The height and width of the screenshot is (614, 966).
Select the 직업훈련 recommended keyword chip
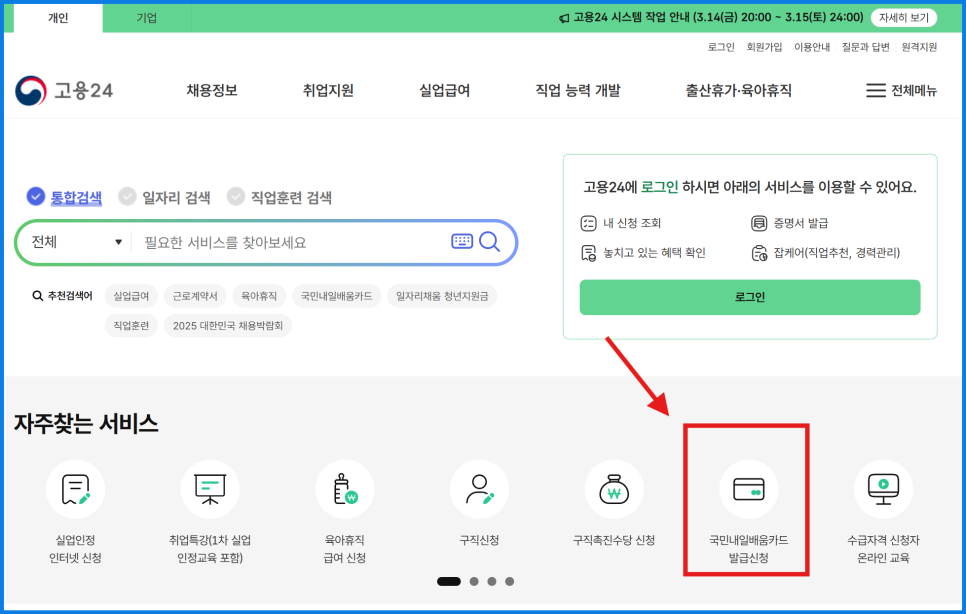[x=131, y=326]
